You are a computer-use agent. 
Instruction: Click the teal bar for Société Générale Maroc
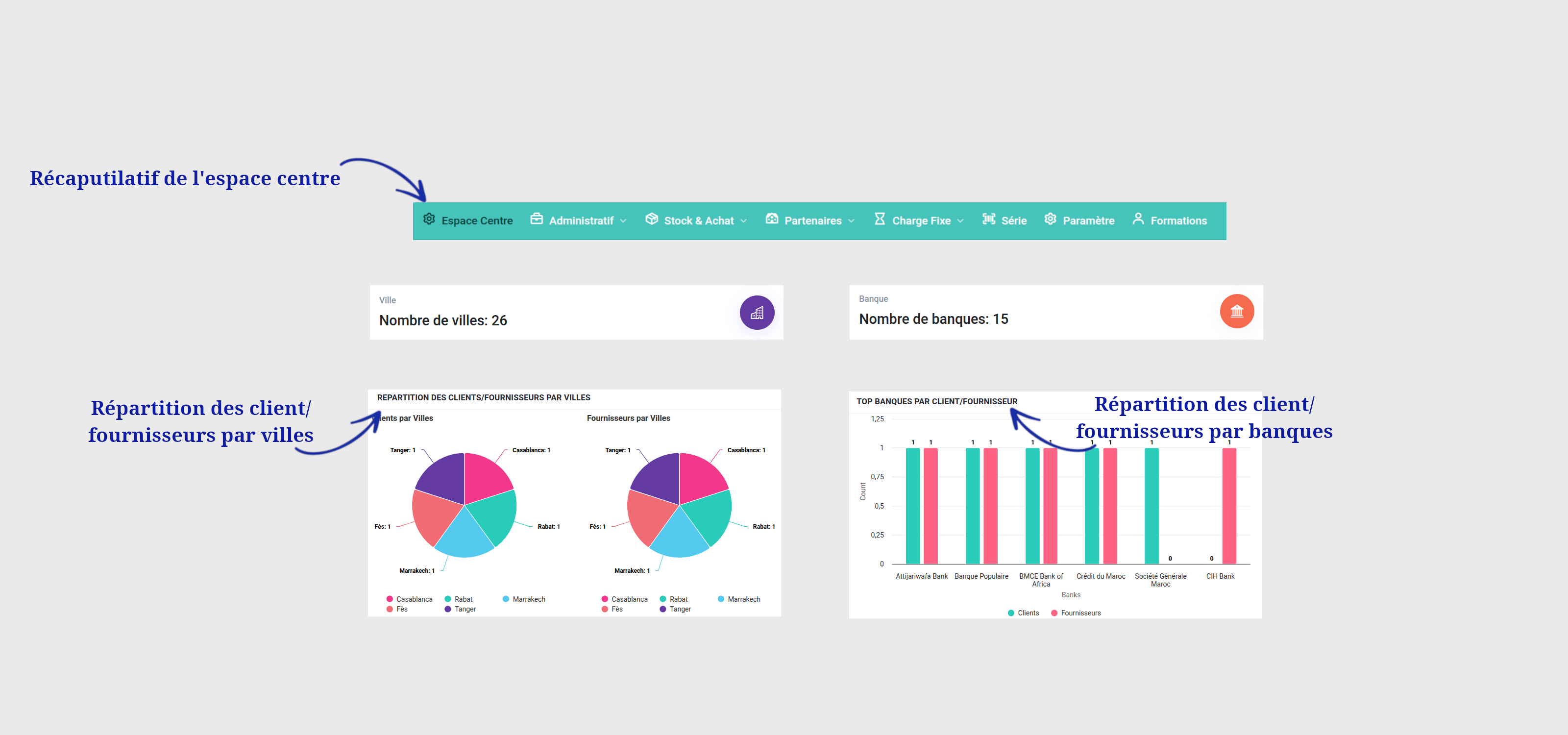click(x=1151, y=506)
